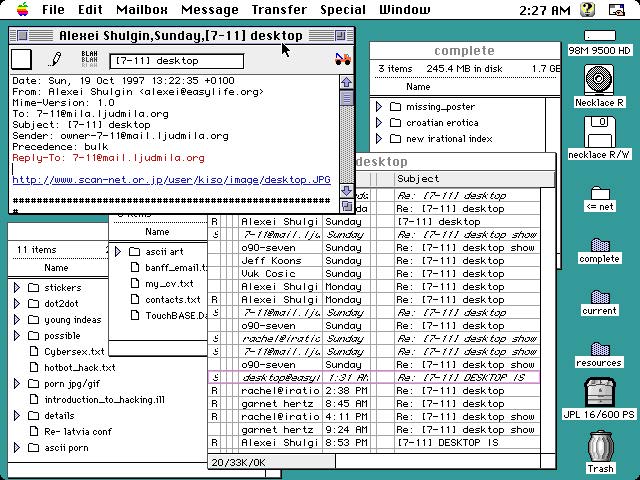Click the subject field showing [7-11] desktop
The image size is (640, 480).
(x=175, y=61)
